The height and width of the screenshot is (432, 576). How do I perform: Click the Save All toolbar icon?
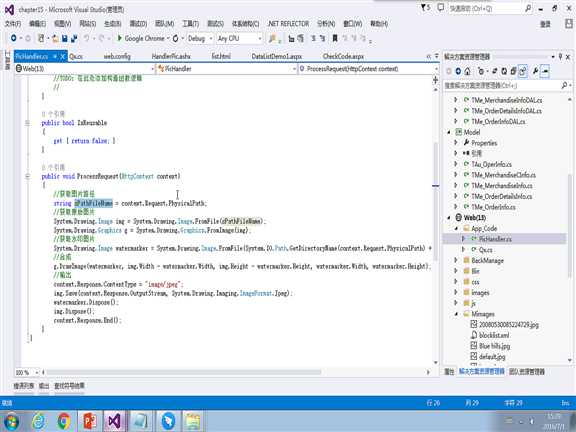click(74, 38)
